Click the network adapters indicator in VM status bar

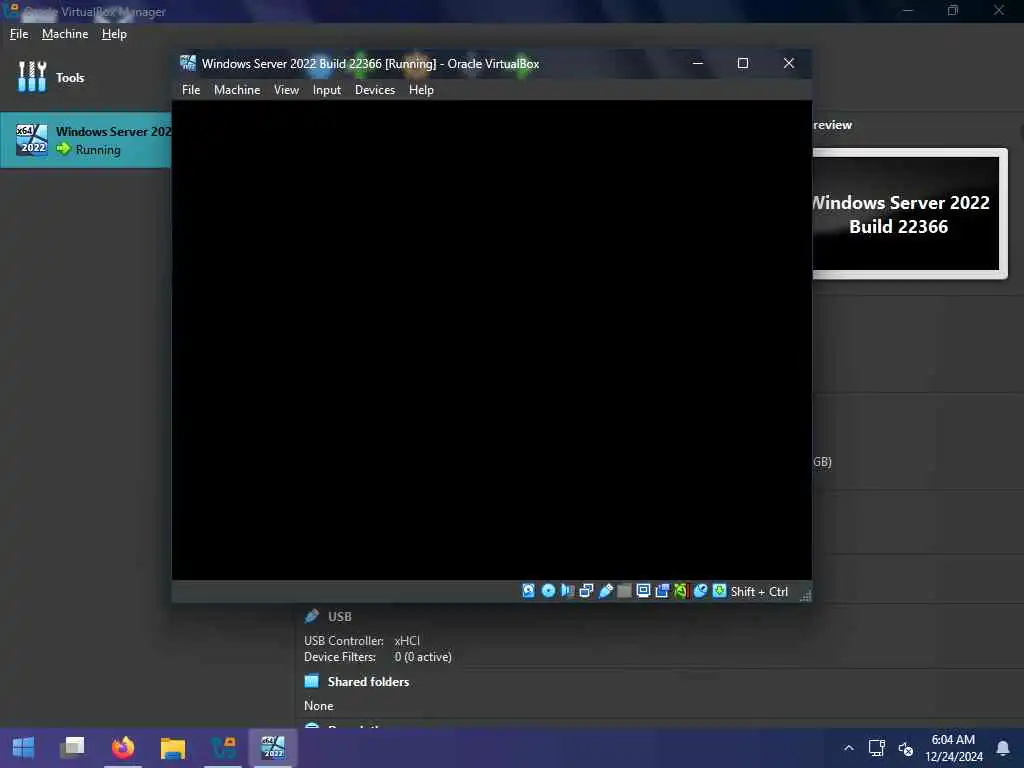(586, 591)
